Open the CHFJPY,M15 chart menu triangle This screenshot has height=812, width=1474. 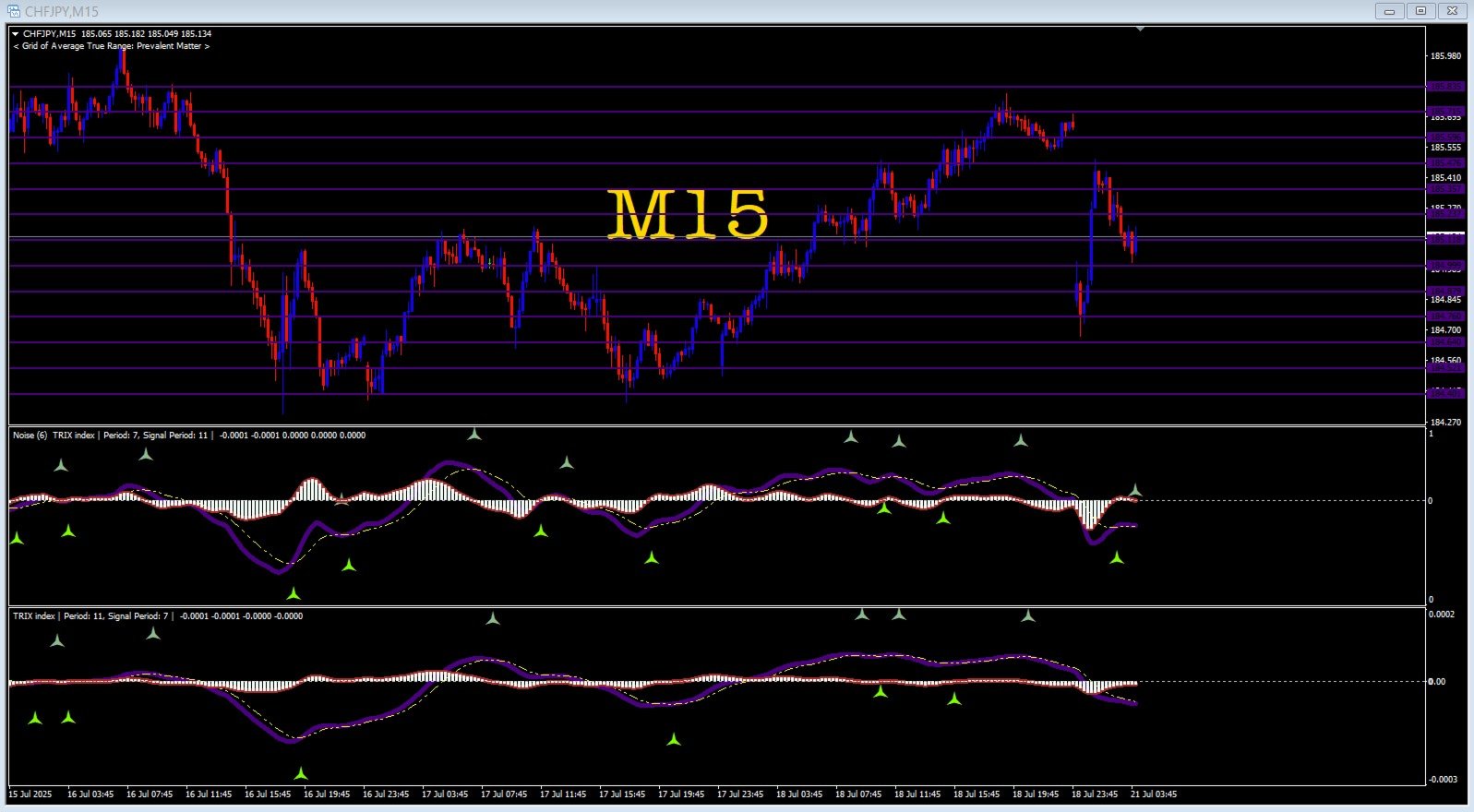point(16,34)
